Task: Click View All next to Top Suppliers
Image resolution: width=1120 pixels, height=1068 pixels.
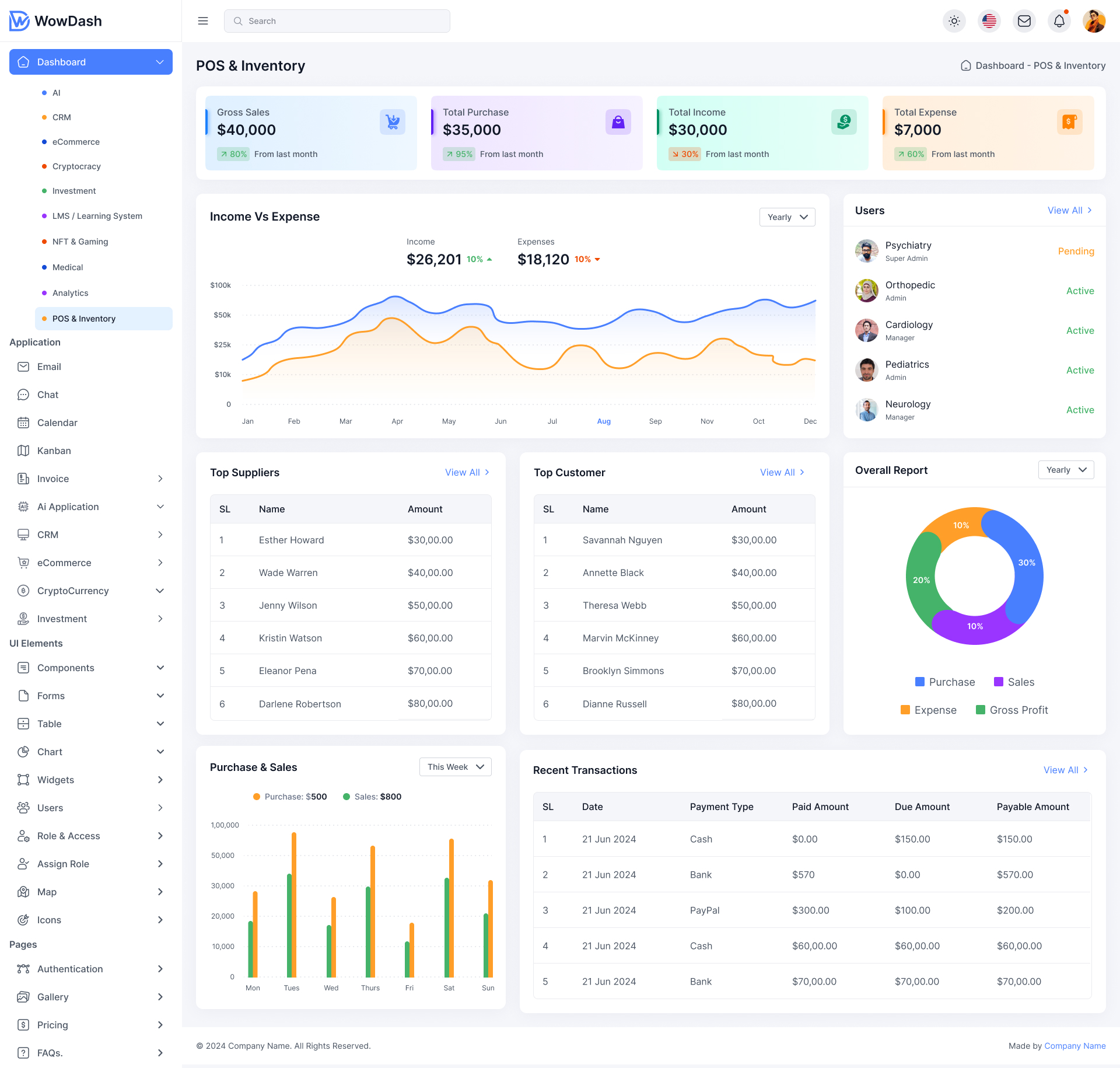Action: pos(467,472)
